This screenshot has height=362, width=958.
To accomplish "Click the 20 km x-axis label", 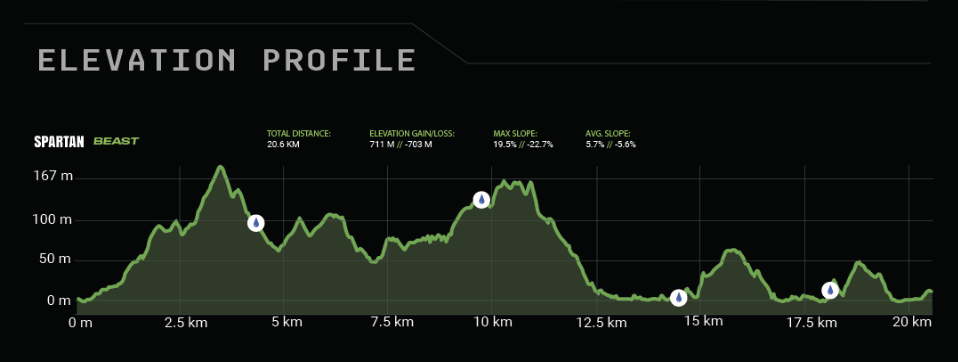I will [911, 322].
